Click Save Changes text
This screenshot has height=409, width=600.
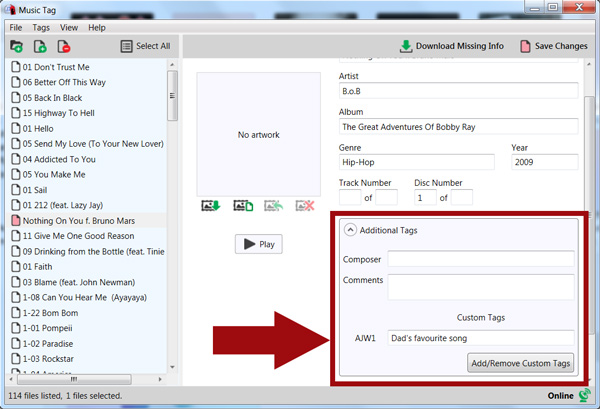tap(561, 46)
